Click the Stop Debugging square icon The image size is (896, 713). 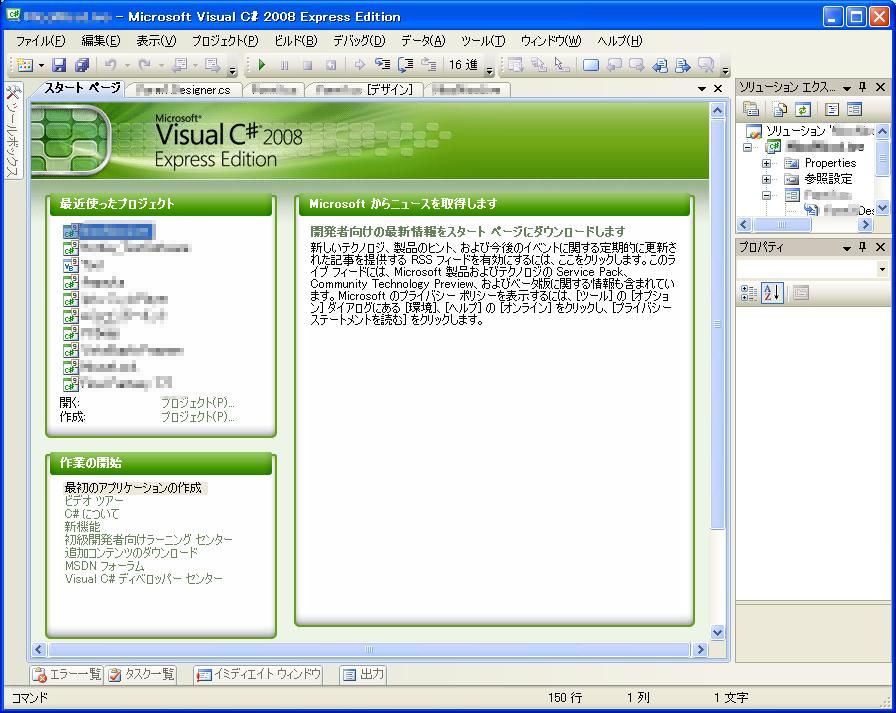[x=307, y=65]
